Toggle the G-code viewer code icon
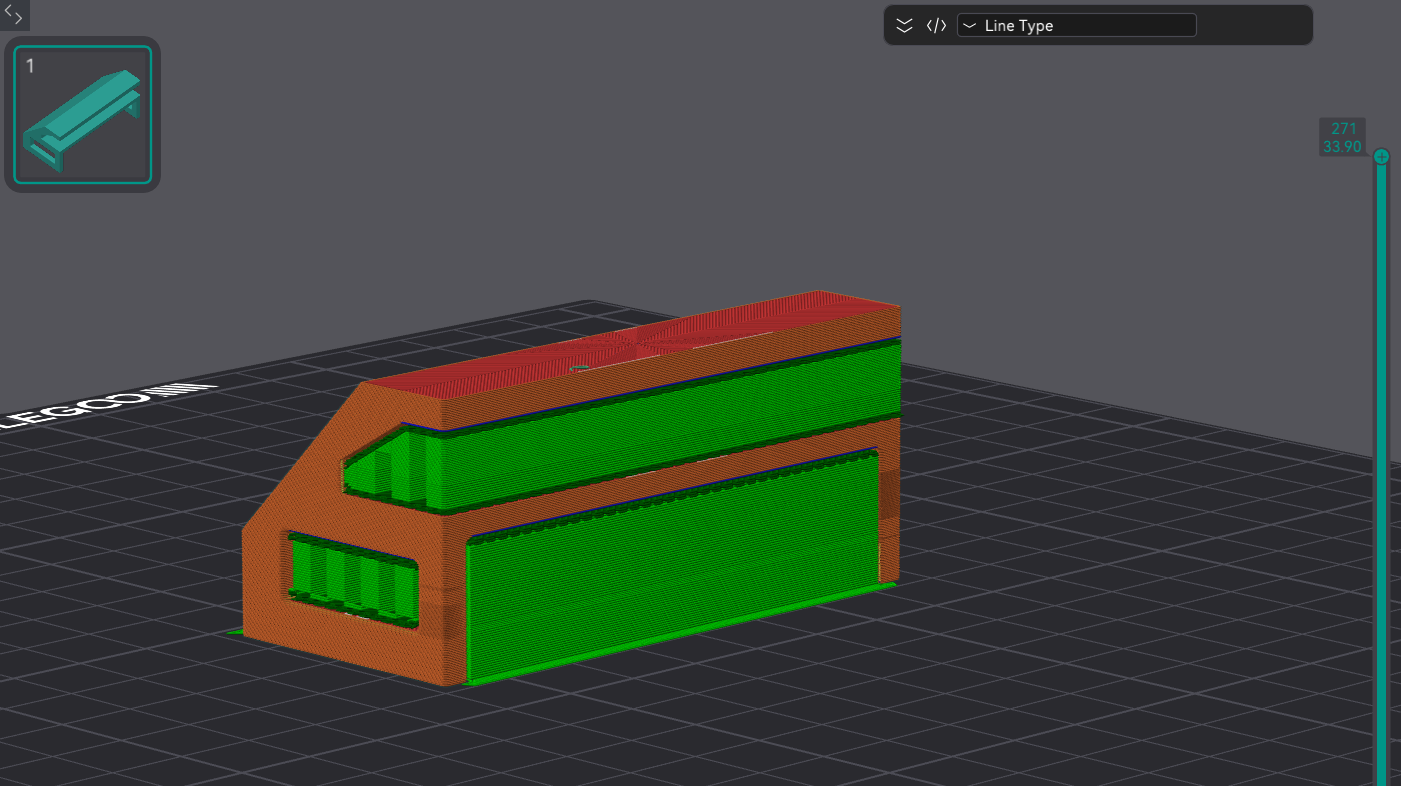This screenshot has width=1401, height=786. tap(936, 26)
